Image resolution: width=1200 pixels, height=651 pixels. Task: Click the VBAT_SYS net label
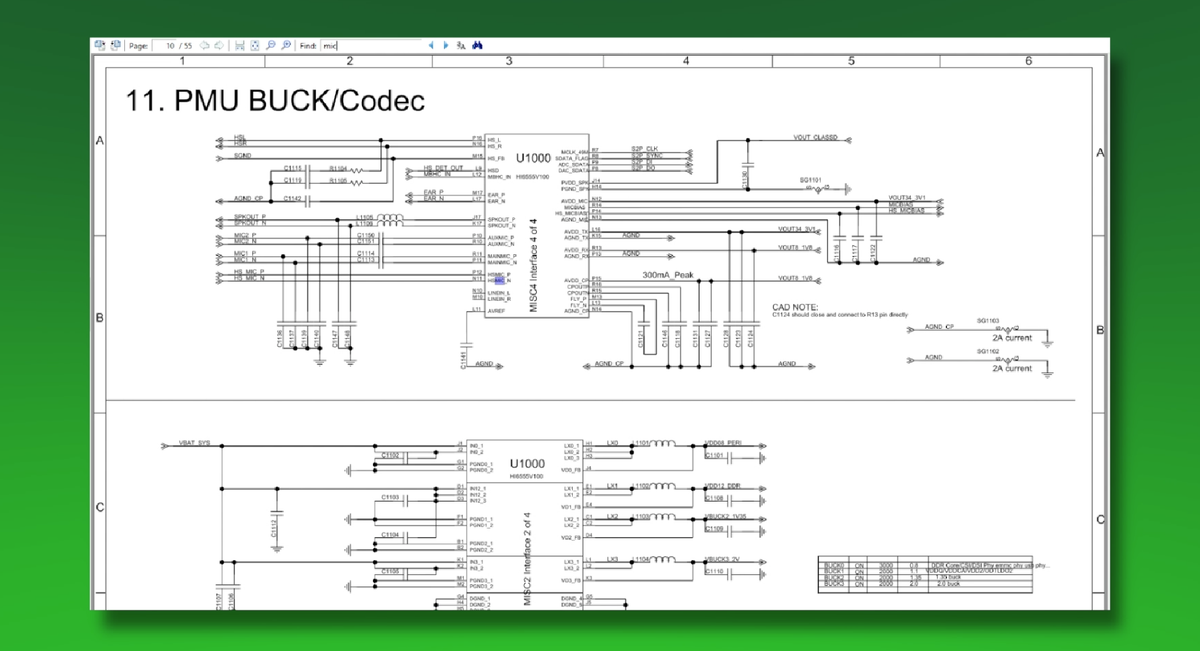pos(192,443)
